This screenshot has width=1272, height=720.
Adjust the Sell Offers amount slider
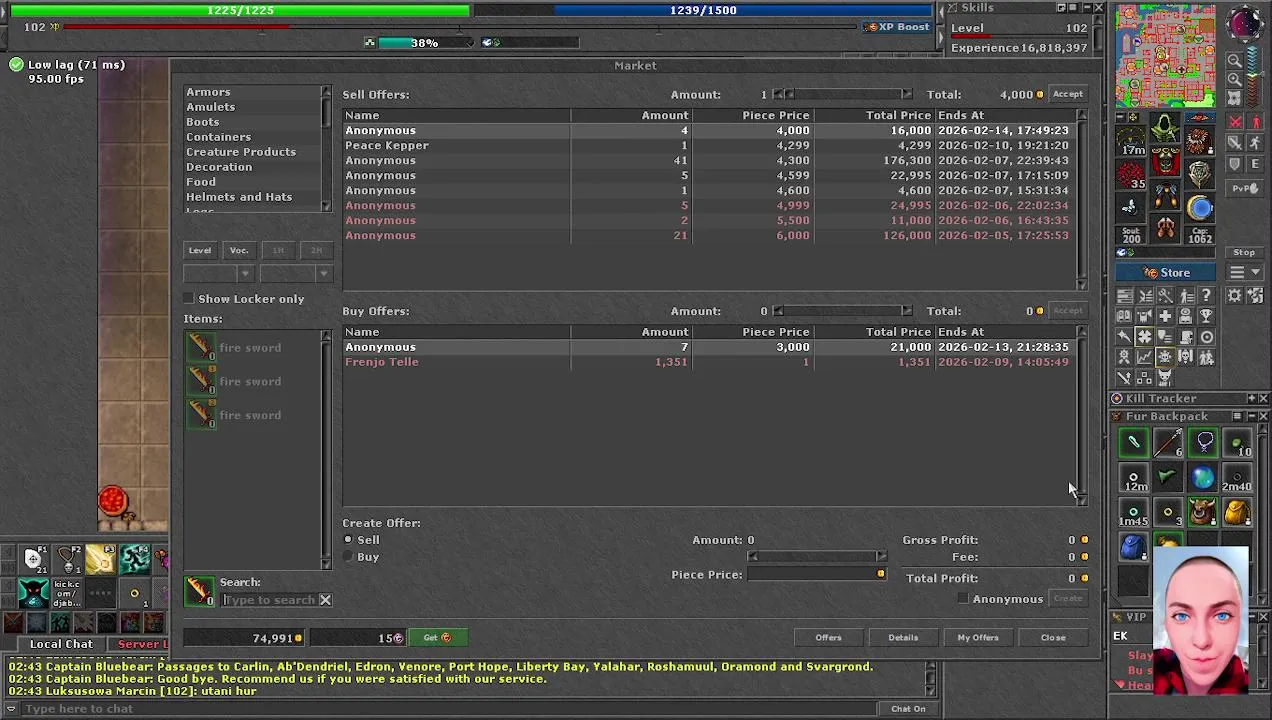pos(842,95)
